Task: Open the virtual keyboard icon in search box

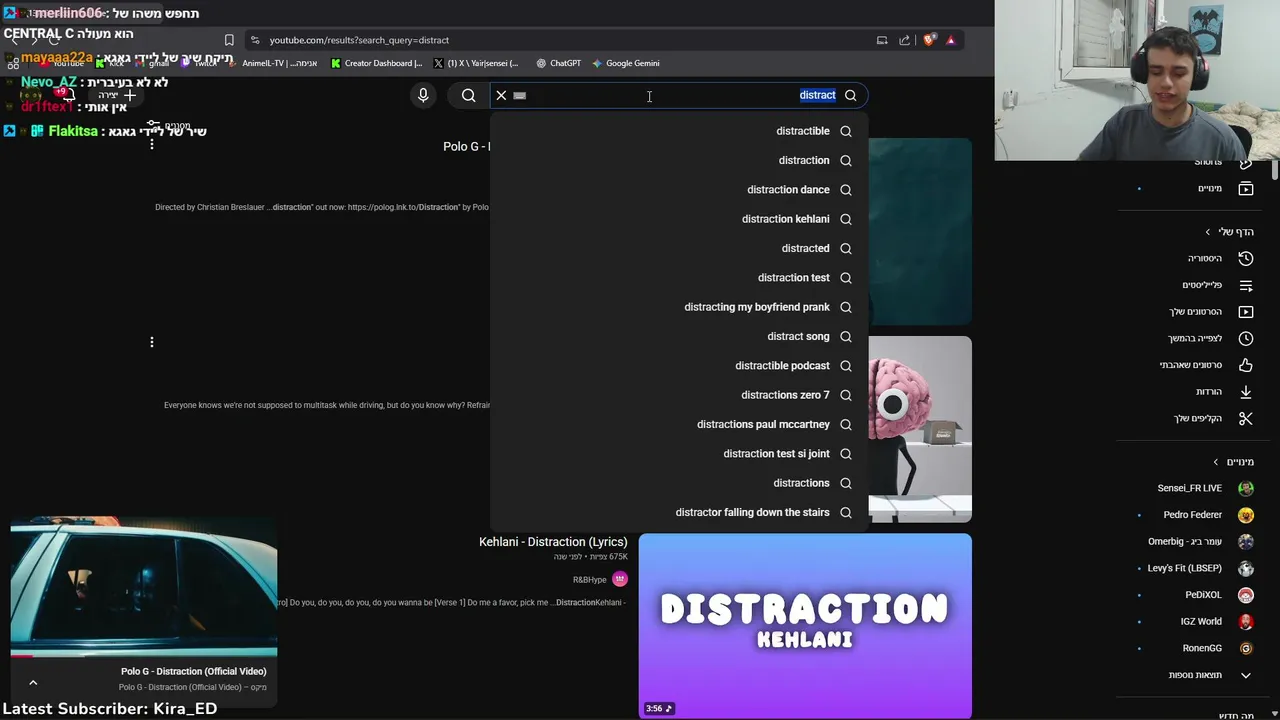Action: pyautogui.click(x=519, y=96)
